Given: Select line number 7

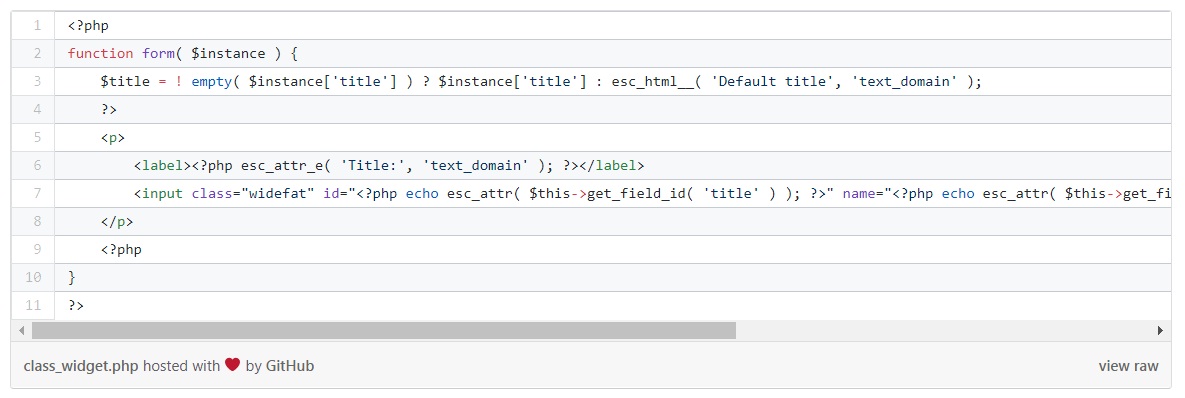Looking at the screenshot, I should pos(34,193).
